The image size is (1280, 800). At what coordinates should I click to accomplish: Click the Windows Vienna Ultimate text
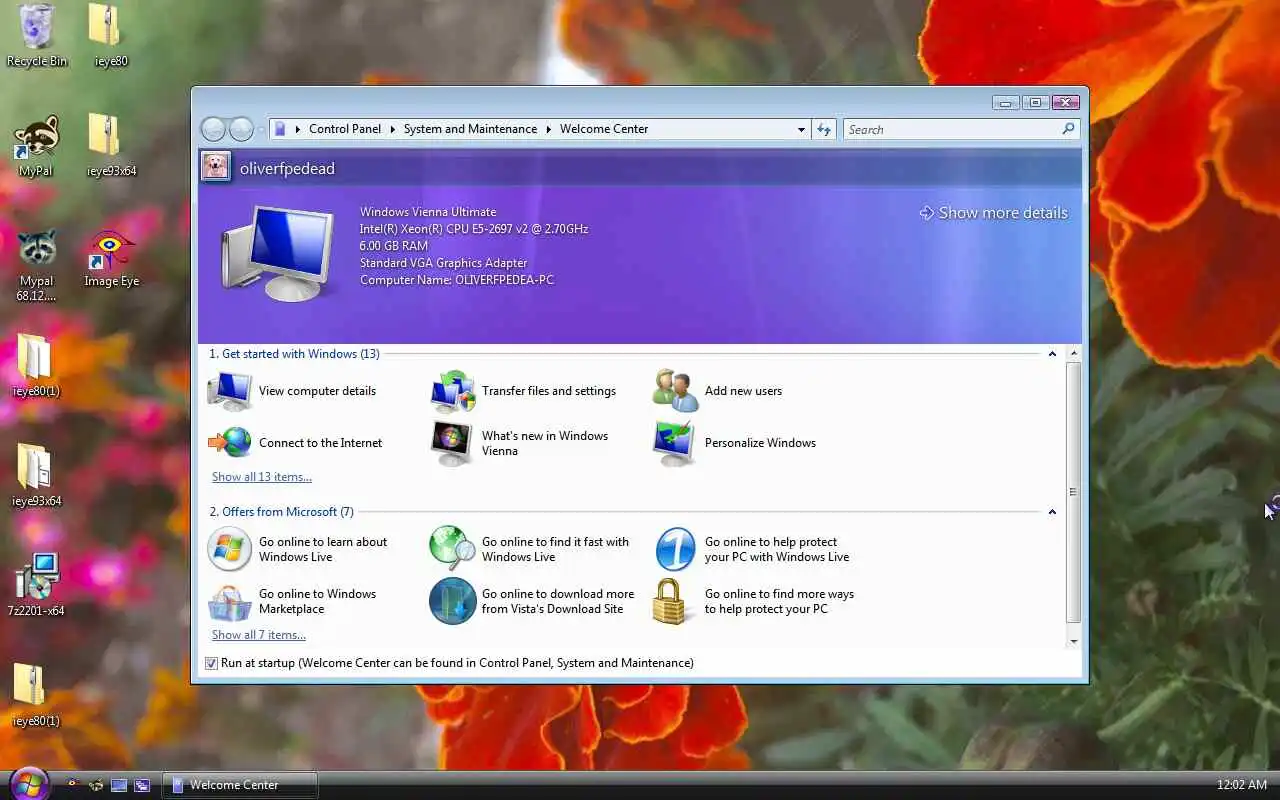(428, 212)
